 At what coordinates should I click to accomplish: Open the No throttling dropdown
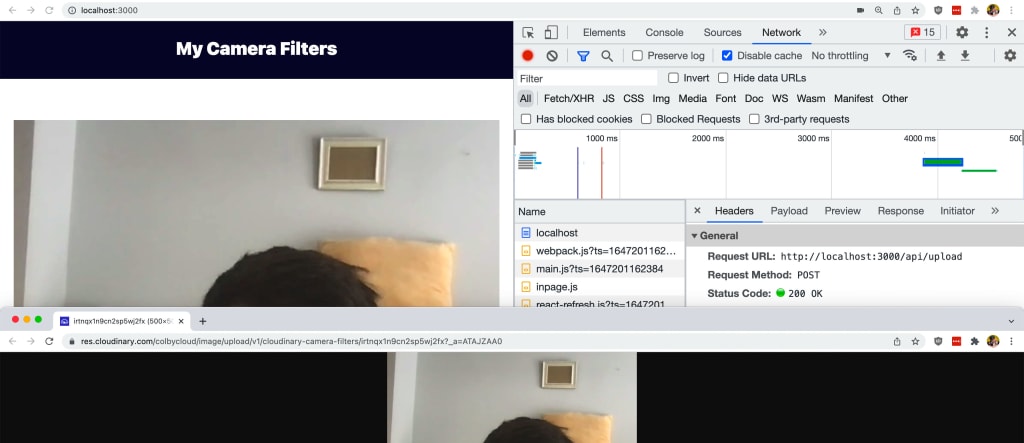850,56
